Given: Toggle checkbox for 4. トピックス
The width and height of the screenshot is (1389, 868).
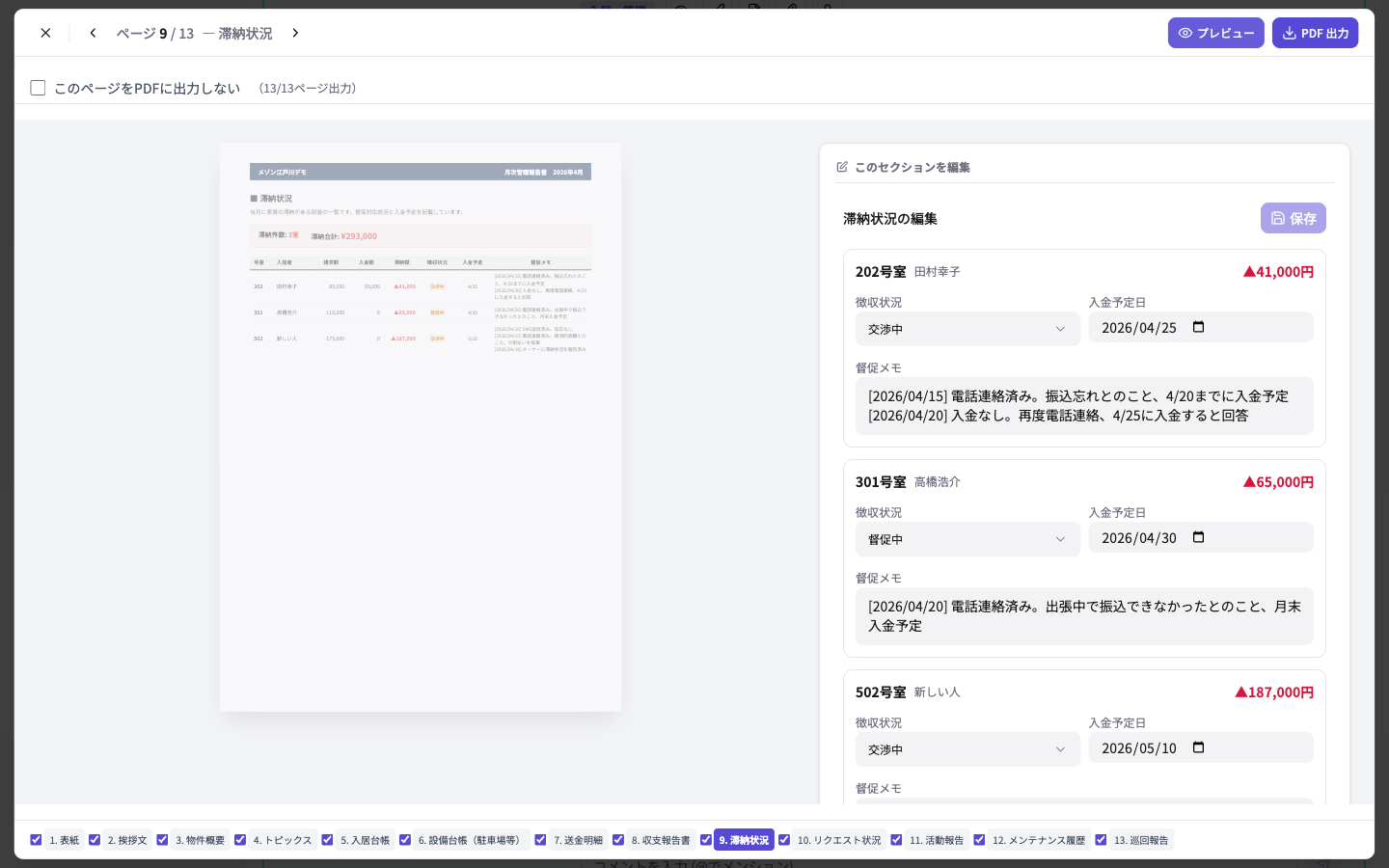Looking at the screenshot, I should (240, 840).
